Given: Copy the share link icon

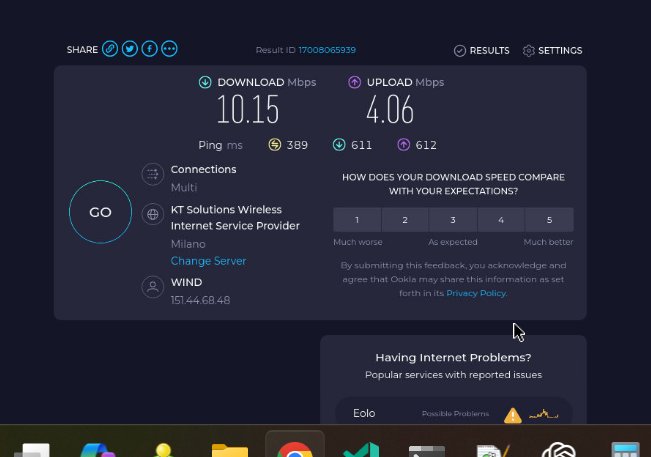Looking at the screenshot, I should tap(110, 49).
